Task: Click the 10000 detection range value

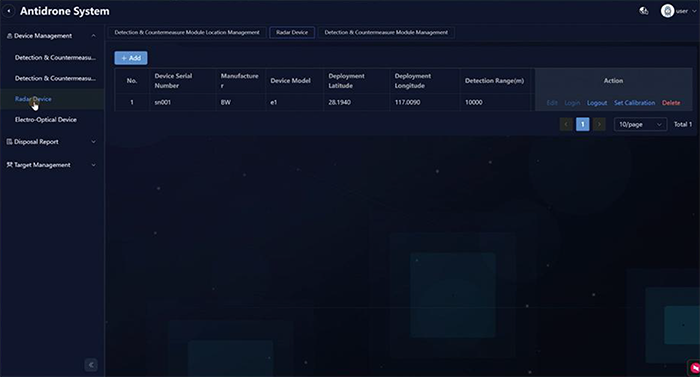Action: click(474, 102)
